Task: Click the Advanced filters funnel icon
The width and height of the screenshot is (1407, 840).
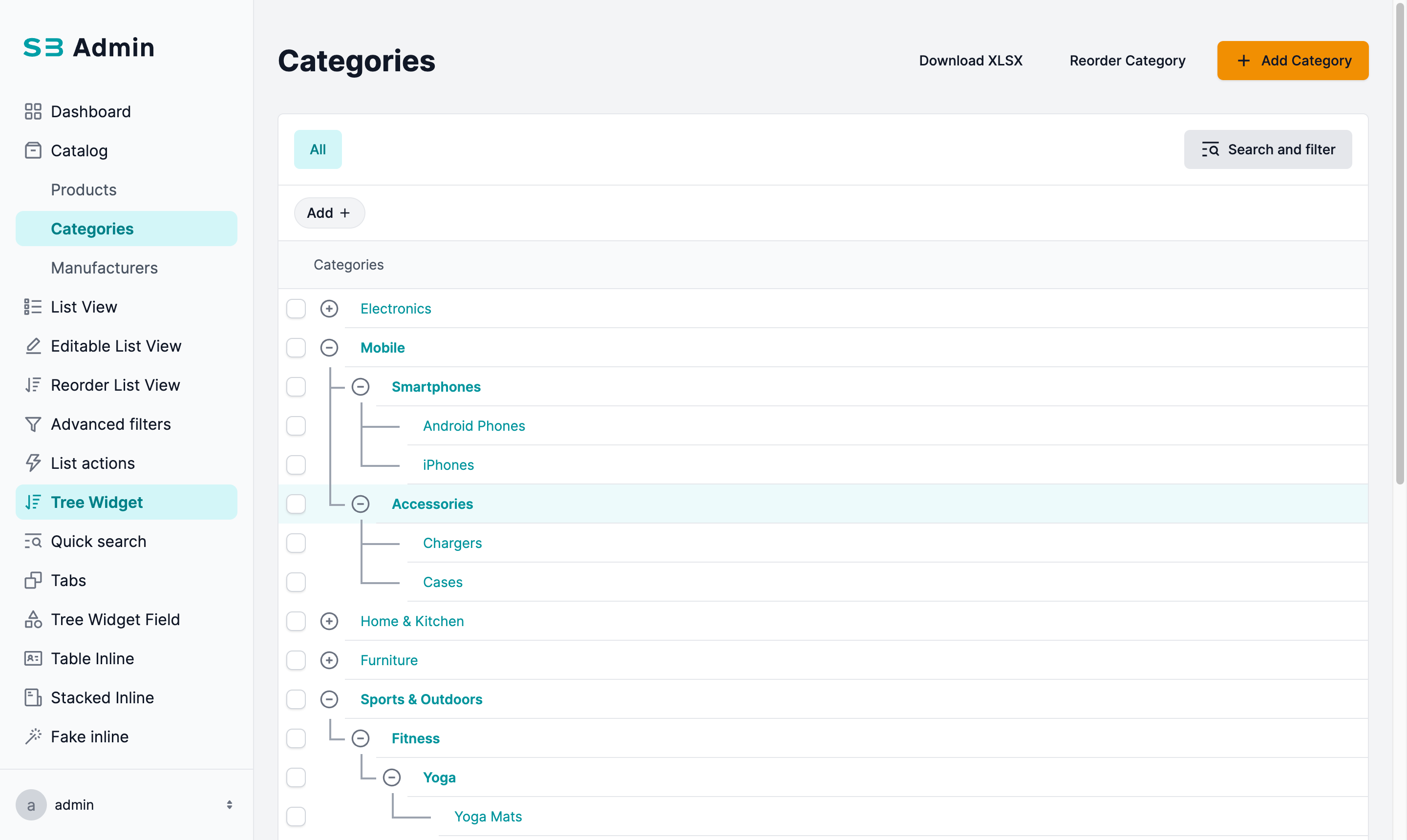Action: [33, 424]
